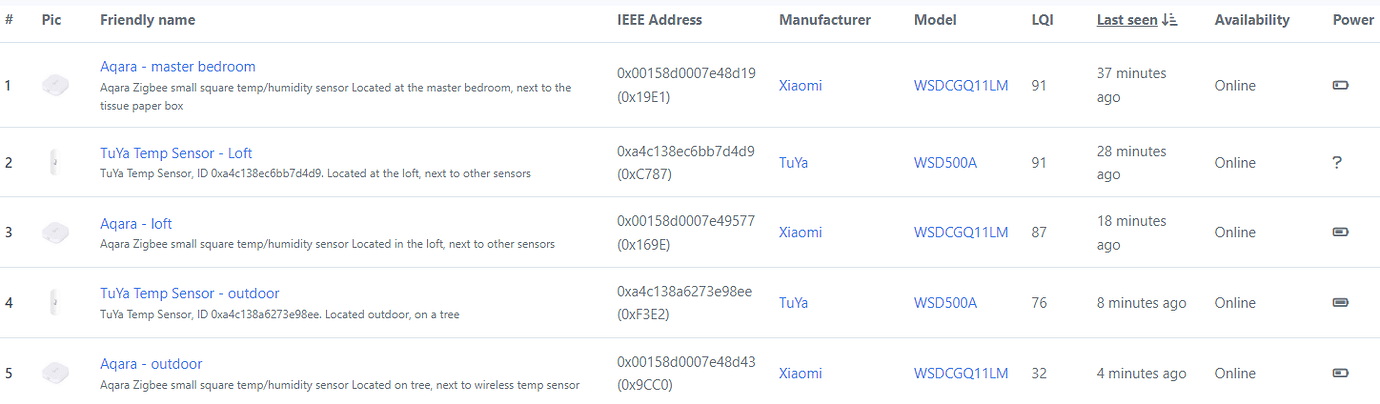Sort devices by LQI column header

pos(1042,20)
